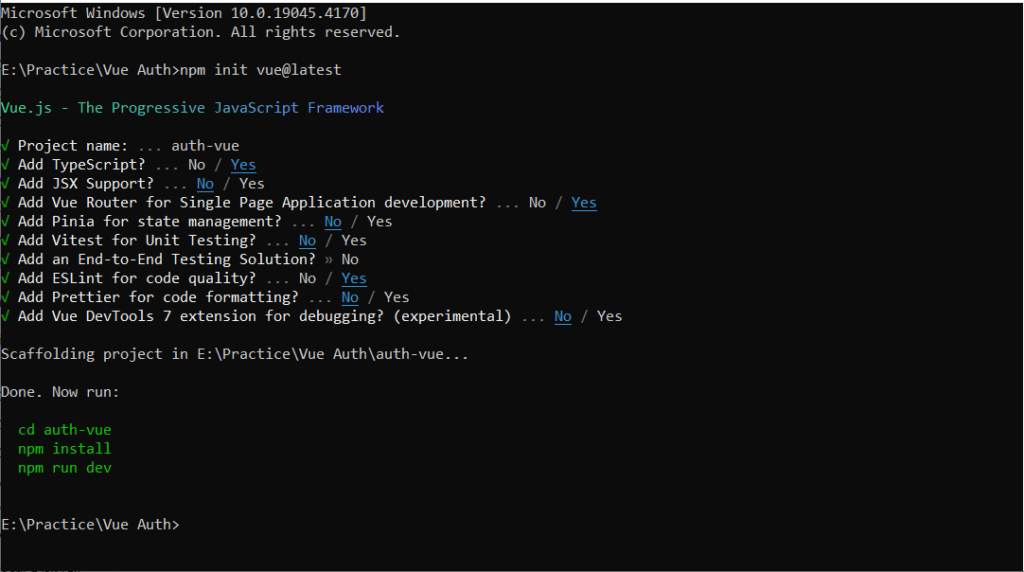The image size is (1024, 572).
Task: Select underlined No for JSX Support
Action: pos(205,184)
